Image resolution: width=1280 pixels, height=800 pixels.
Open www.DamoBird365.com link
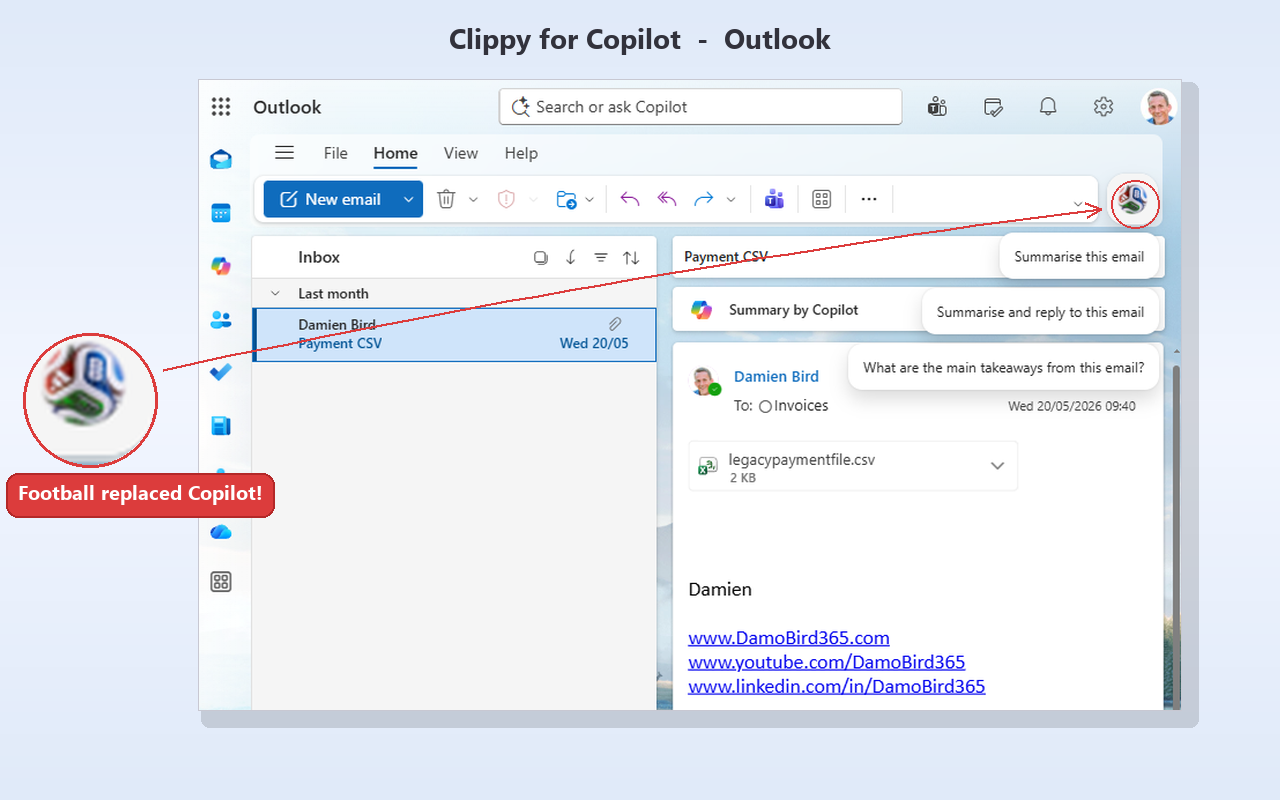(789, 638)
